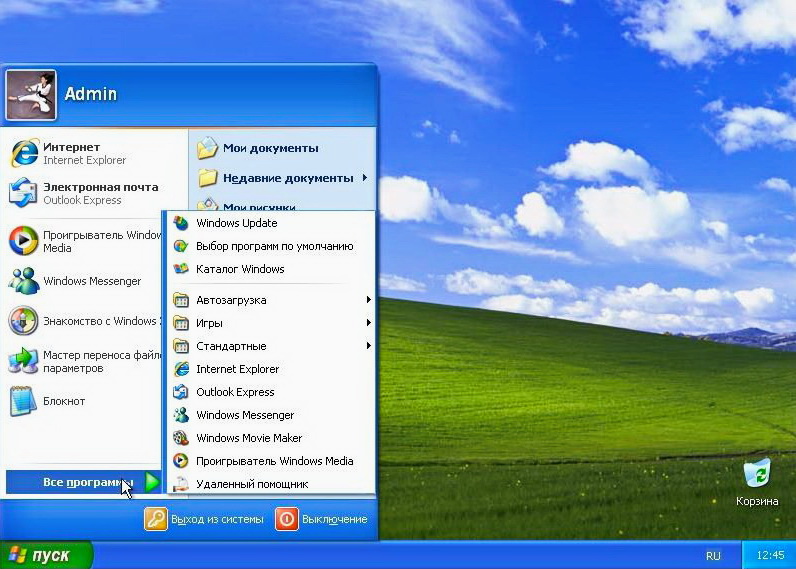796x569 pixels.
Task: Open Мои документы folder
Action: tap(270, 148)
